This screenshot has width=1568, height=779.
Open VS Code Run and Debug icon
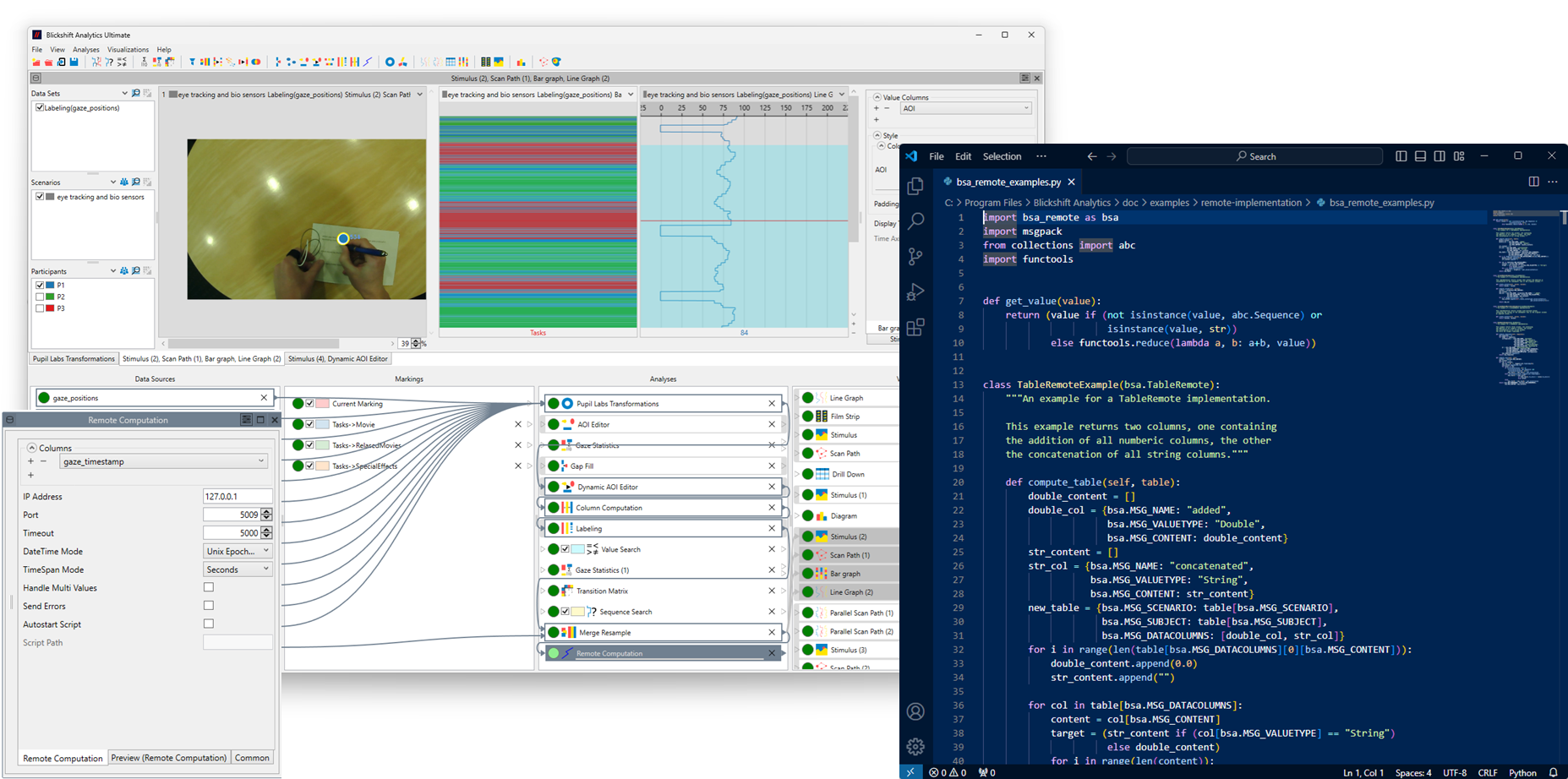click(x=915, y=292)
